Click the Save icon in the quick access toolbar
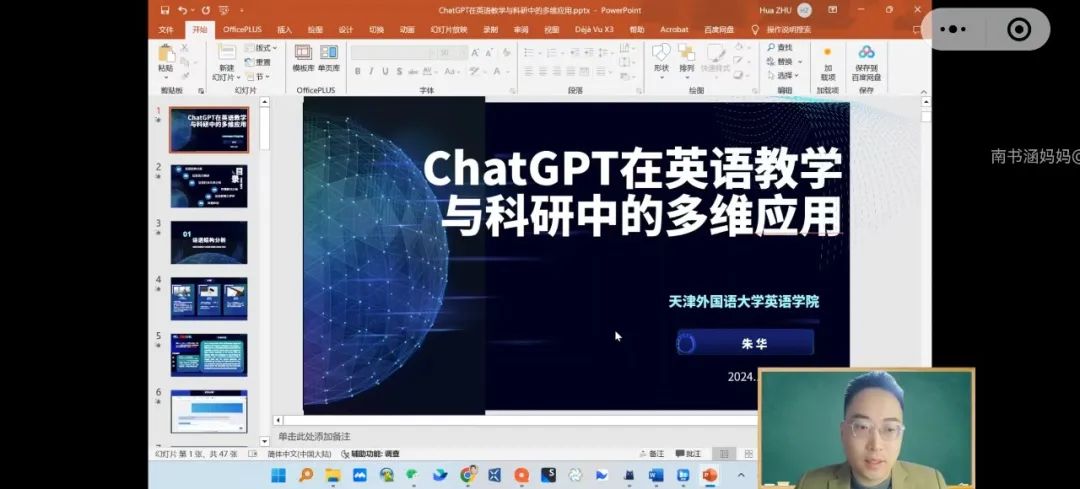The width and height of the screenshot is (1080, 489). (x=165, y=10)
